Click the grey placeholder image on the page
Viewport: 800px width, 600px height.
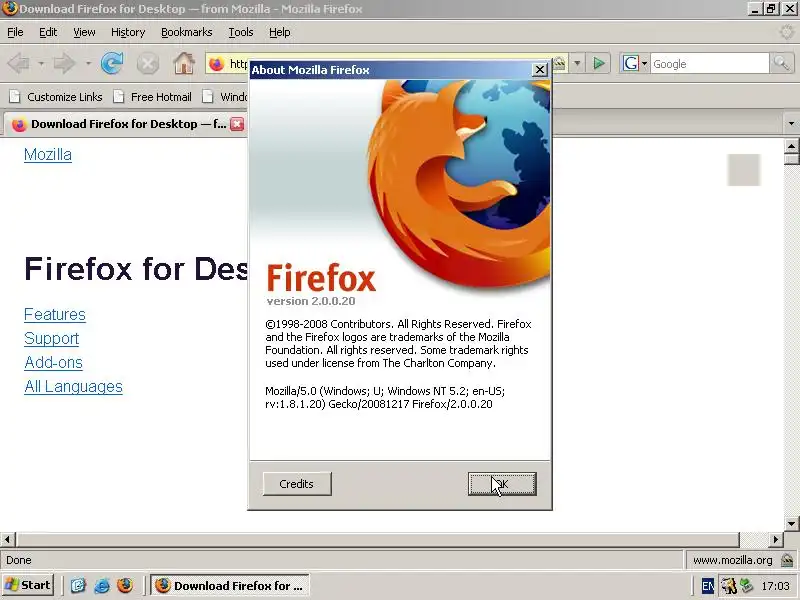(x=744, y=170)
